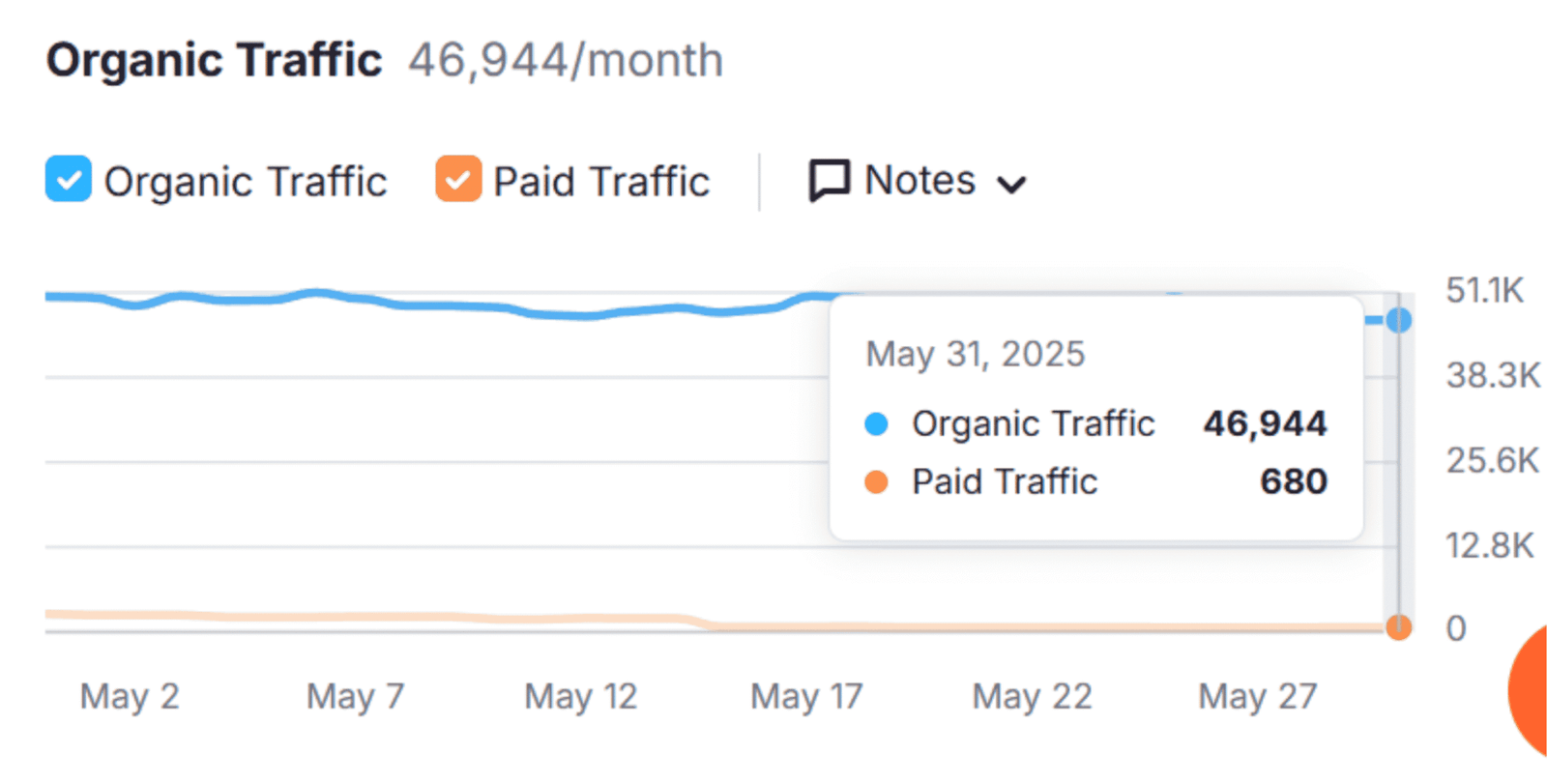
Task: Click the Organic Traffic heading
Action: click(214, 60)
